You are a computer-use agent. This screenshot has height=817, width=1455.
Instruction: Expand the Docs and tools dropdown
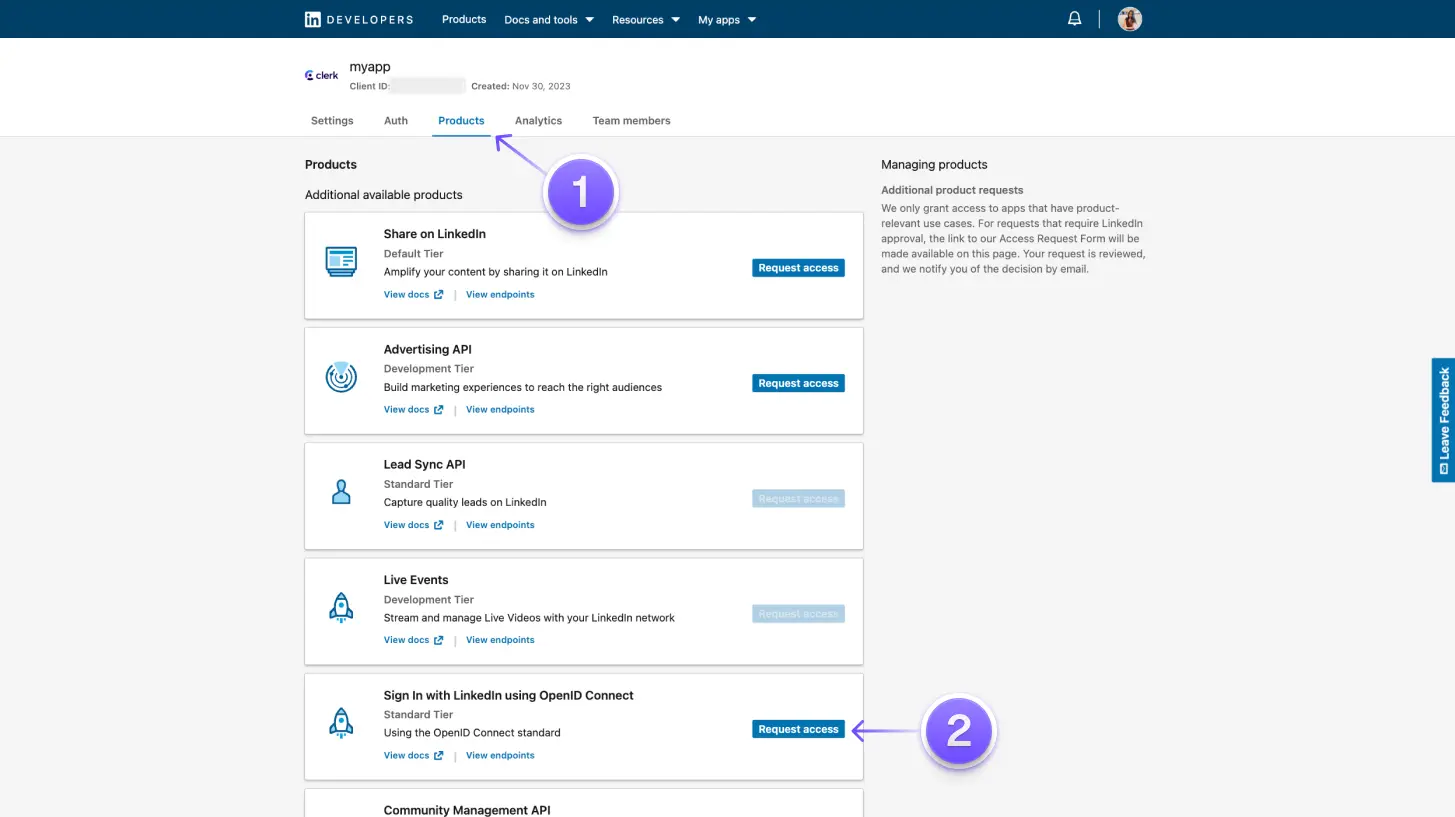(x=548, y=19)
